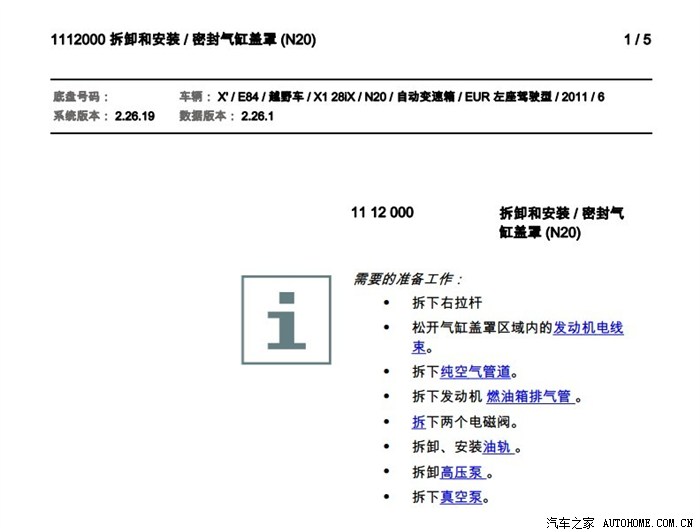
Task: Click the italic 需要的准备工作 heading
Action: tap(407, 279)
